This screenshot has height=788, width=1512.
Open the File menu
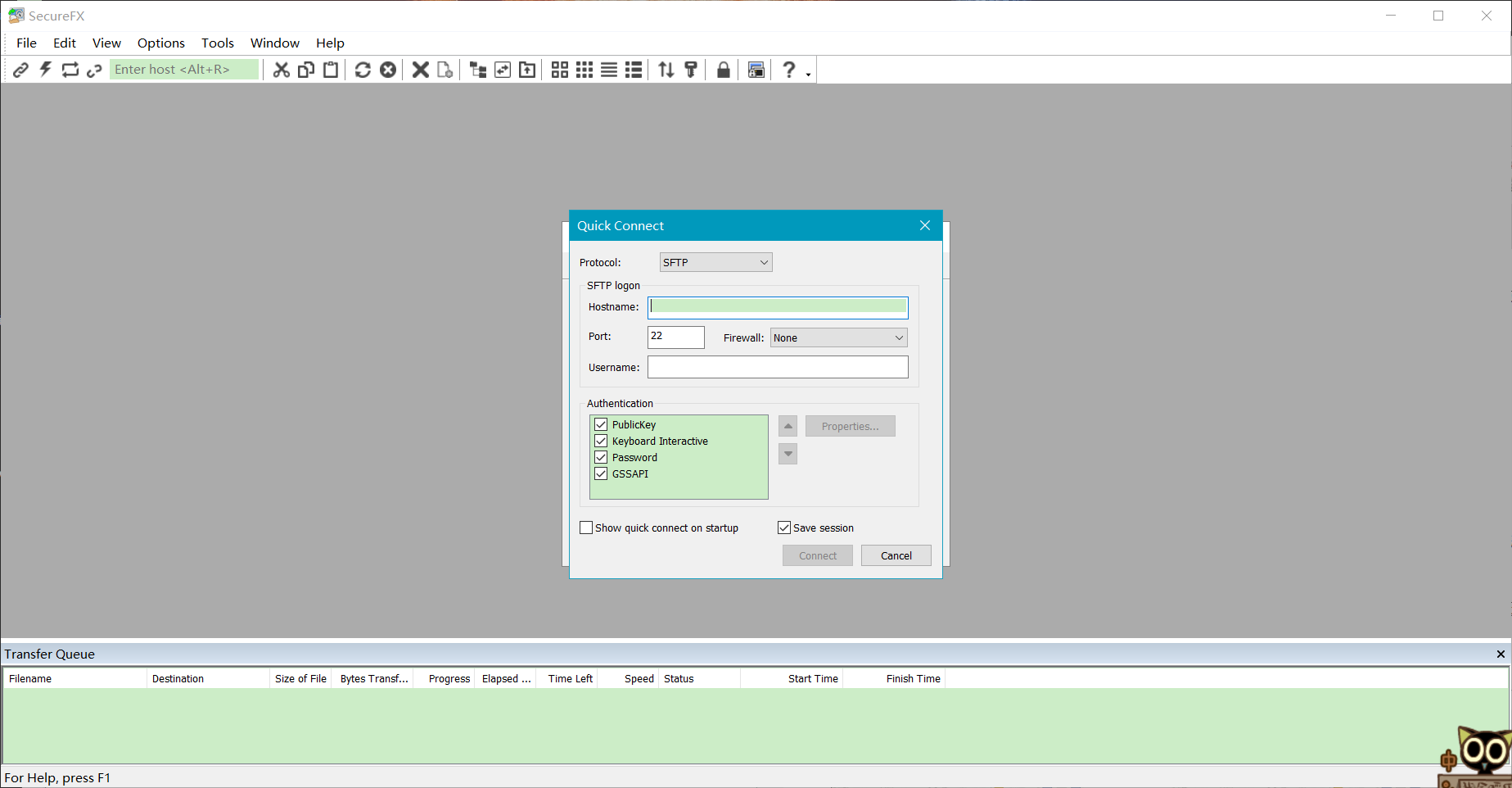[x=26, y=43]
